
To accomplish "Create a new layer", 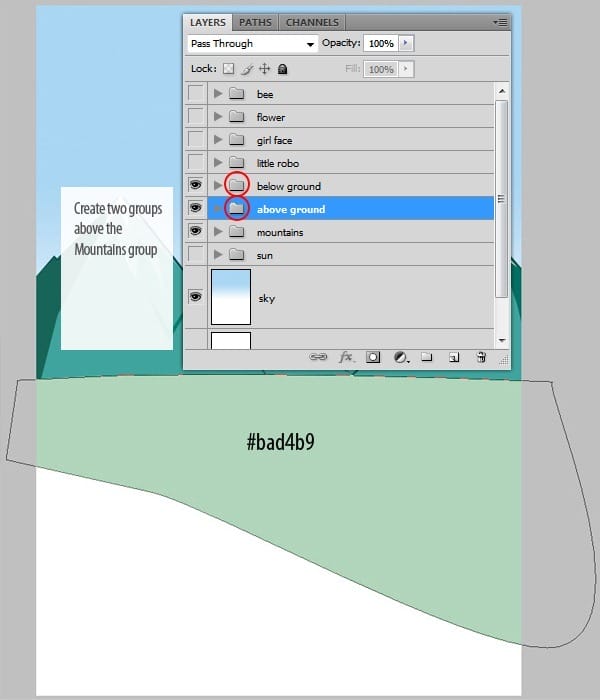I will click(453, 356).
